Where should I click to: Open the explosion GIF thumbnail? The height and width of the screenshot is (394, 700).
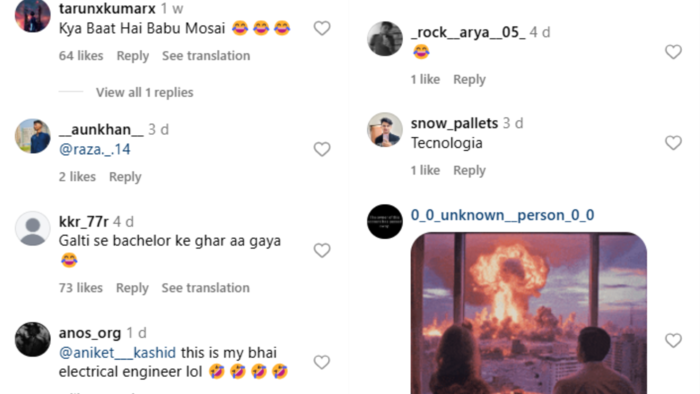coord(529,313)
